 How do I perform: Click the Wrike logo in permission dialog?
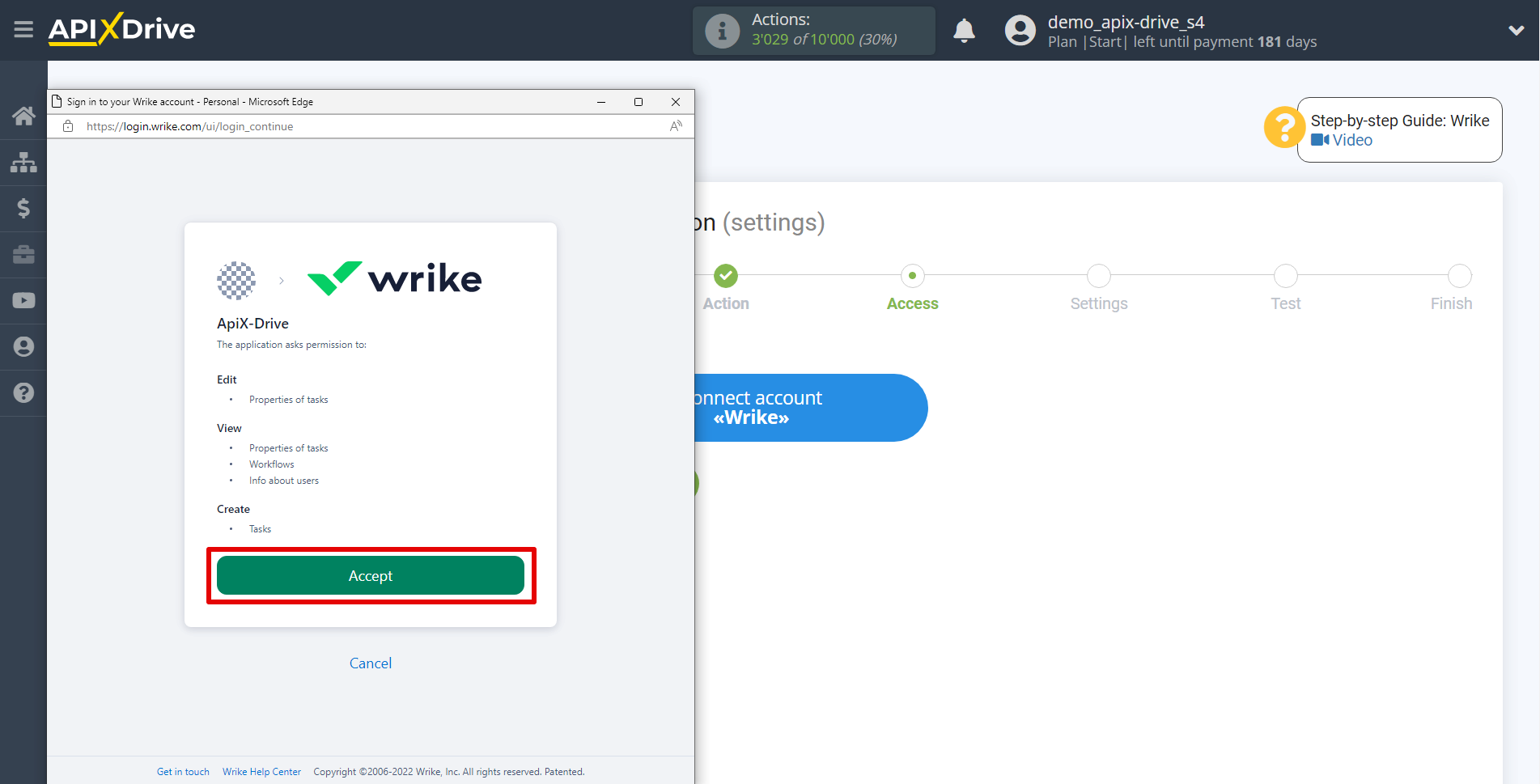click(394, 278)
